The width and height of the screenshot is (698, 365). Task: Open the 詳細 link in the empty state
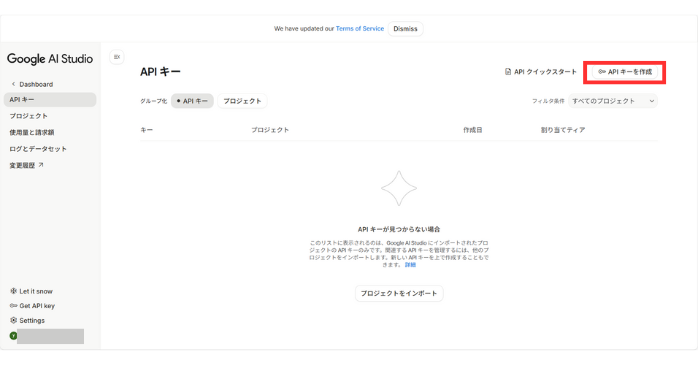(x=410, y=264)
